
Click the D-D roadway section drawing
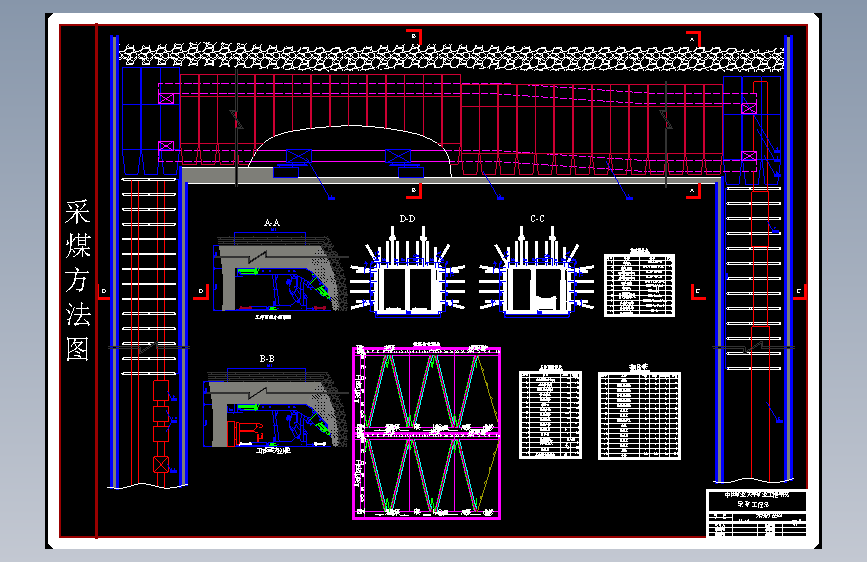click(x=408, y=272)
